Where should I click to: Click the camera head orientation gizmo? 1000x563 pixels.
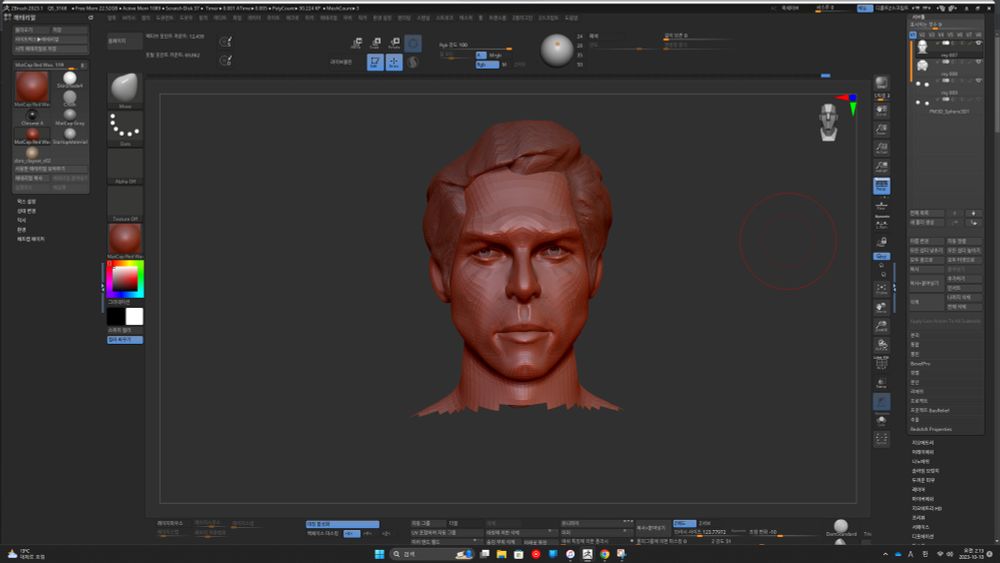point(829,121)
